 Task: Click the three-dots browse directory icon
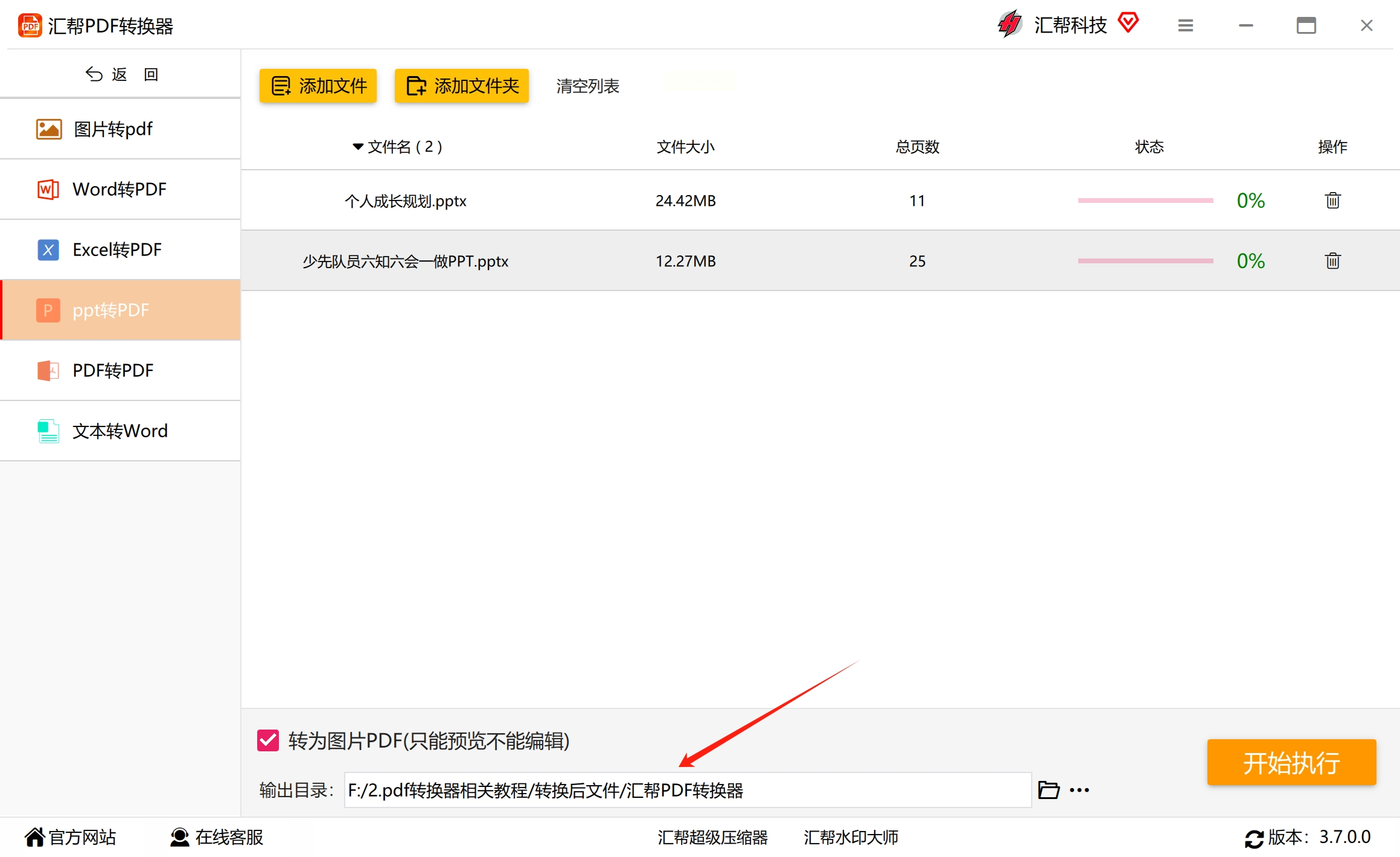coord(1079,790)
